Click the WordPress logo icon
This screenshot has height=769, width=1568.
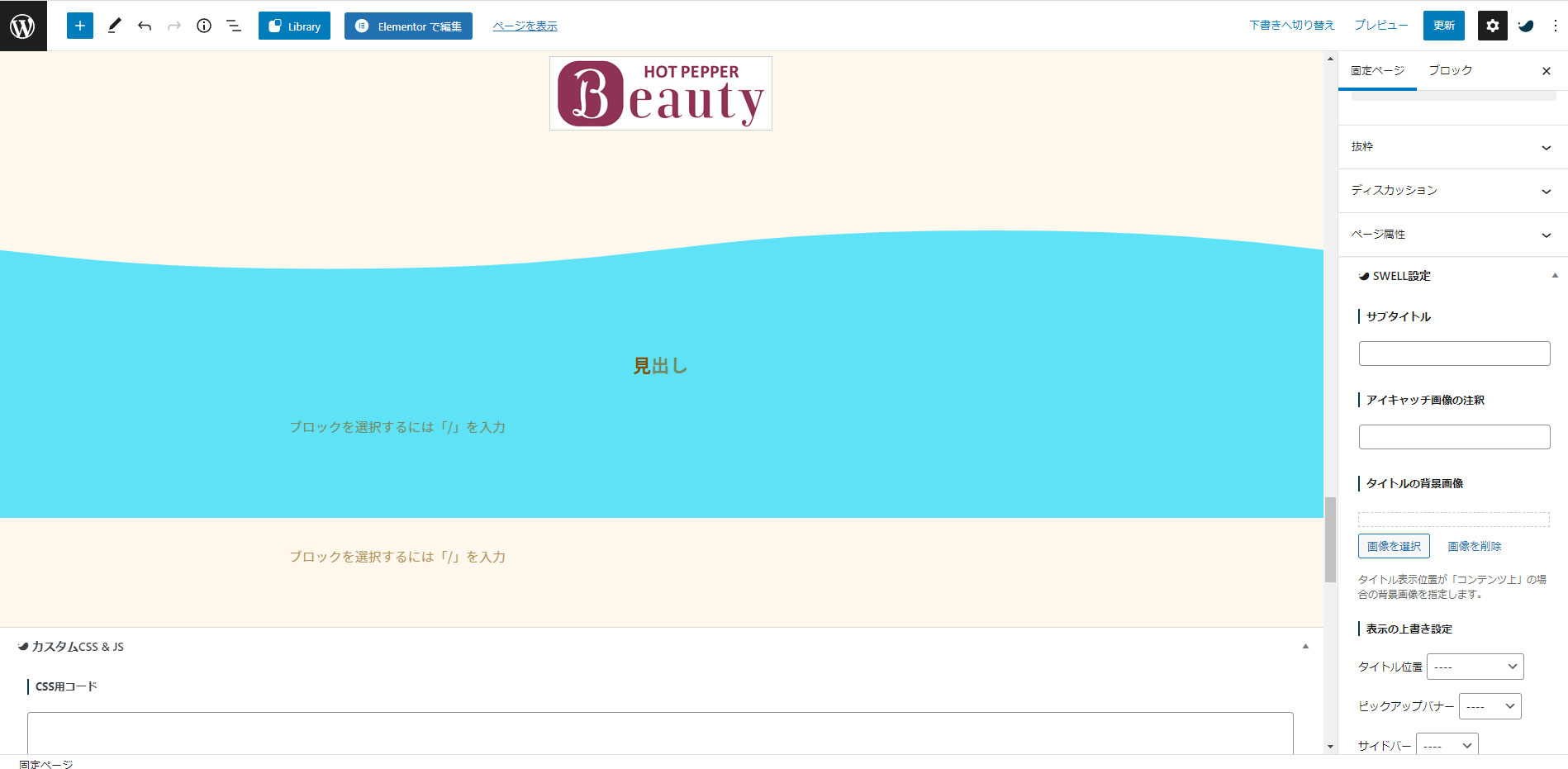click(23, 26)
